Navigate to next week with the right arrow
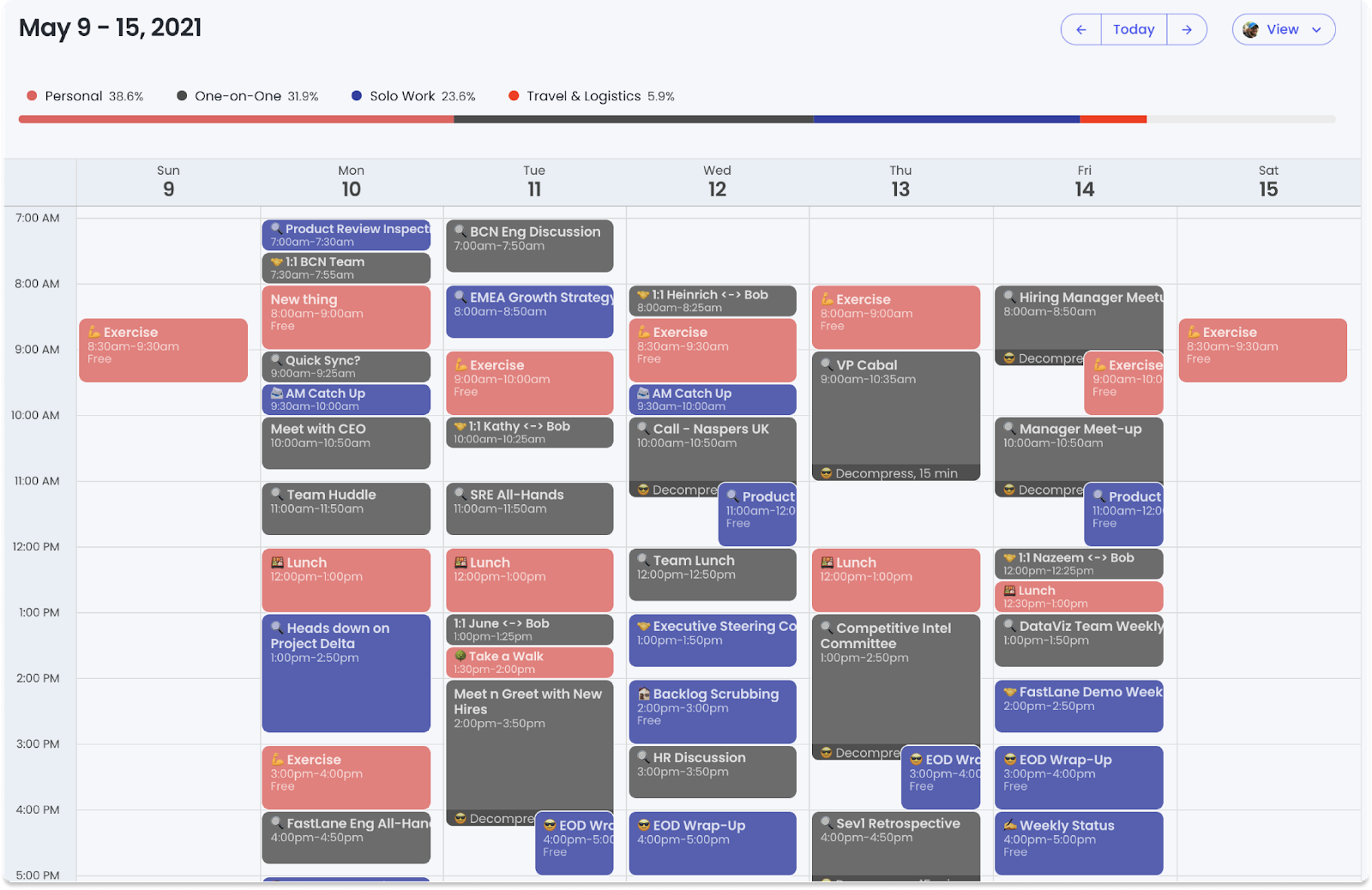Viewport: 1372px width, 890px height. click(x=1188, y=29)
